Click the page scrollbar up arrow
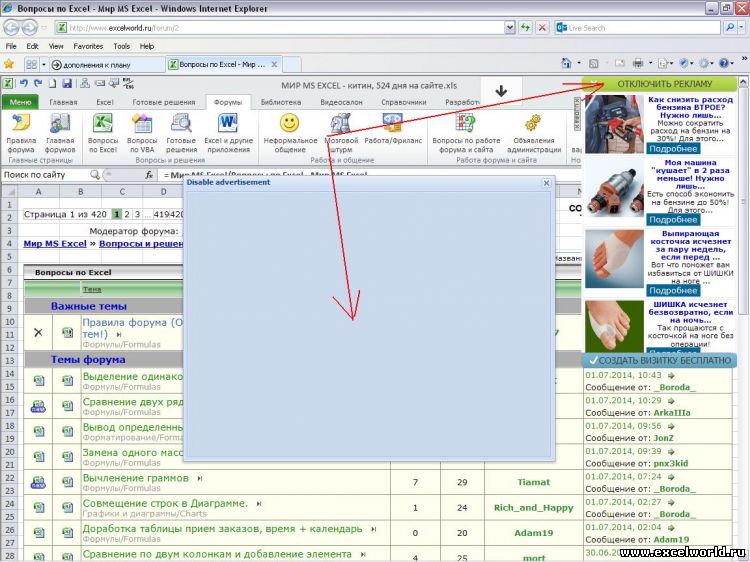Screen dimensions: 750x562 click(743, 82)
